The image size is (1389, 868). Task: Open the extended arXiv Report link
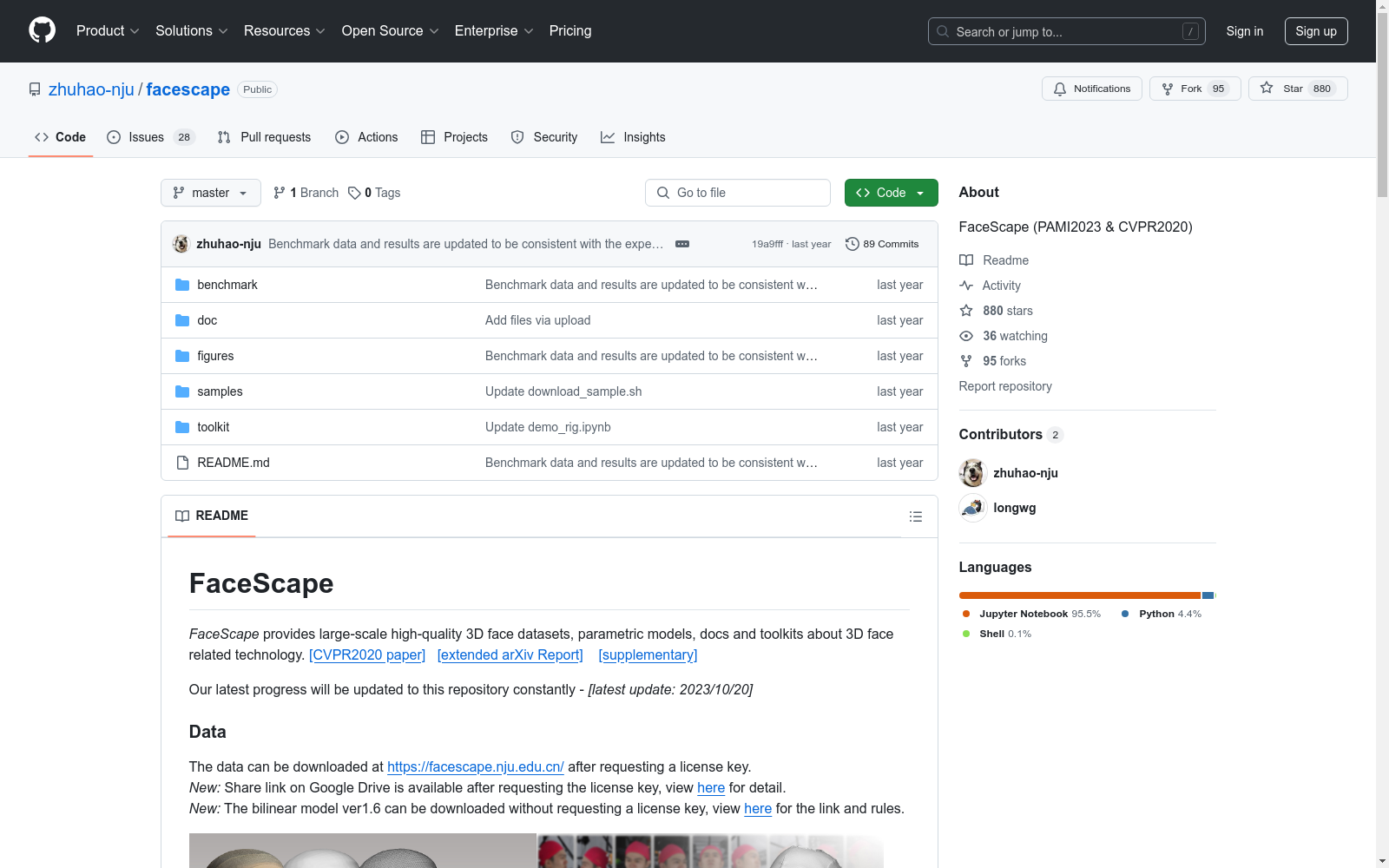pyautogui.click(x=510, y=655)
